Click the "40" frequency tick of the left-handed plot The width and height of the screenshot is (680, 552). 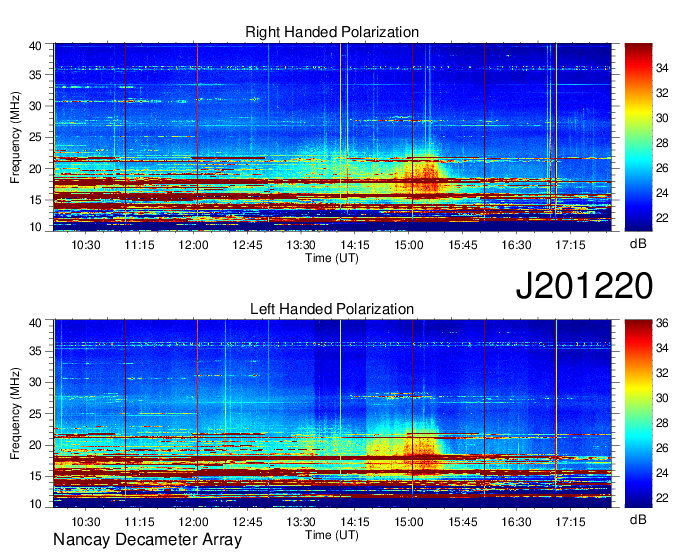35,323
